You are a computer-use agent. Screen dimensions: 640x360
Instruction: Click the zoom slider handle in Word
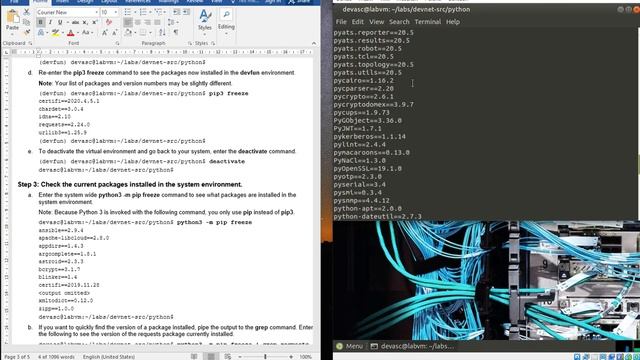pos(265,357)
